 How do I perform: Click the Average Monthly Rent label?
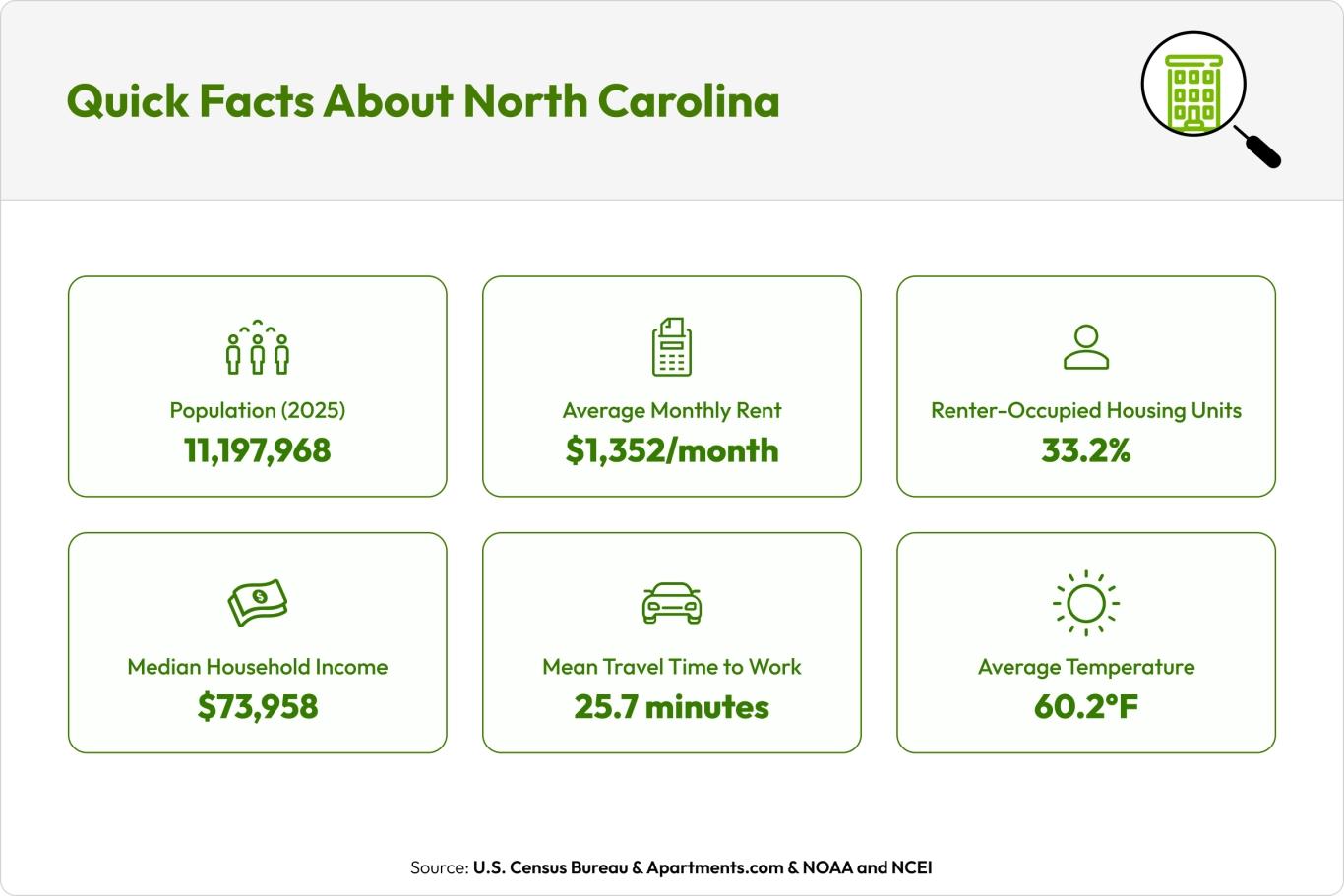[672, 410]
